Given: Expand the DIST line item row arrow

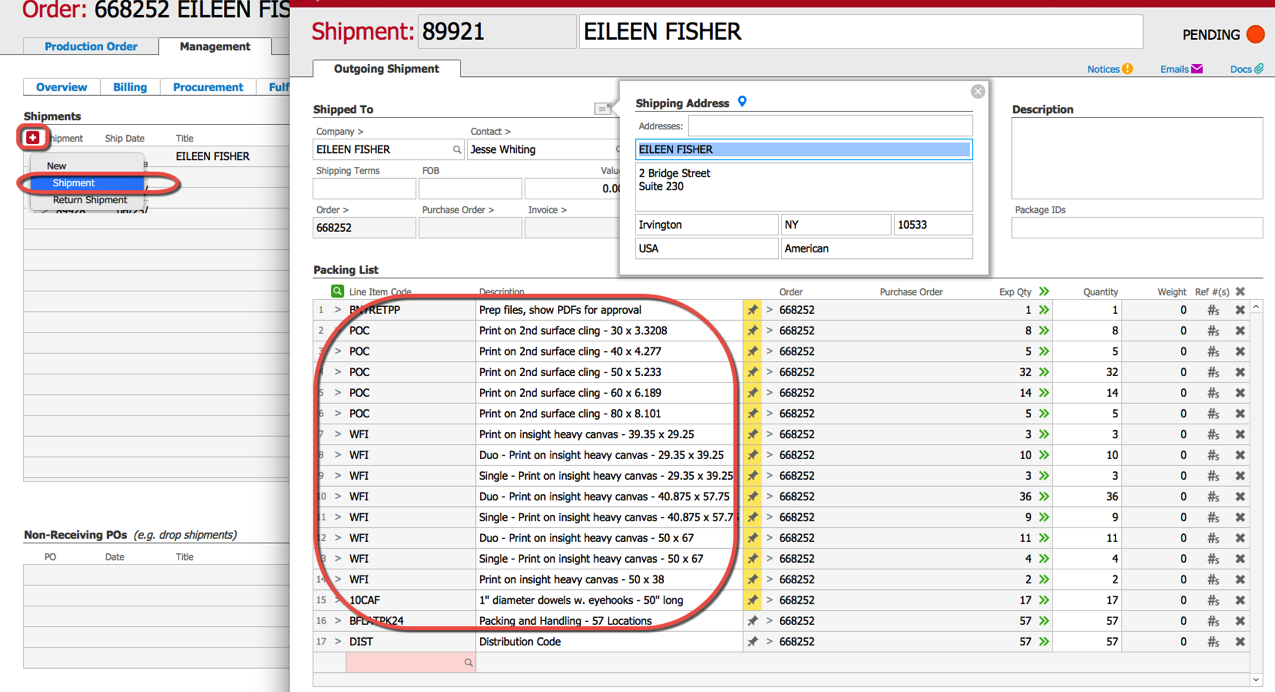Looking at the screenshot, I should pos(338,642).
